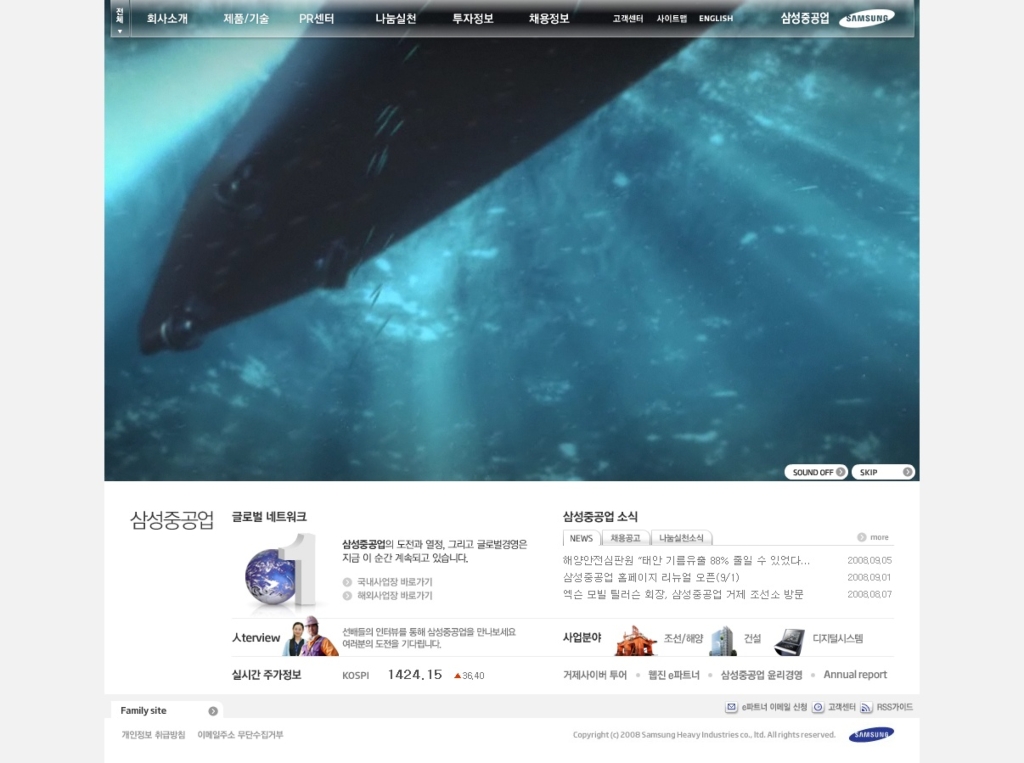Viewport: 1024px width, 763px height.
Task: Open the 나눔실천 menu
Action: click(x=396, y=19)
